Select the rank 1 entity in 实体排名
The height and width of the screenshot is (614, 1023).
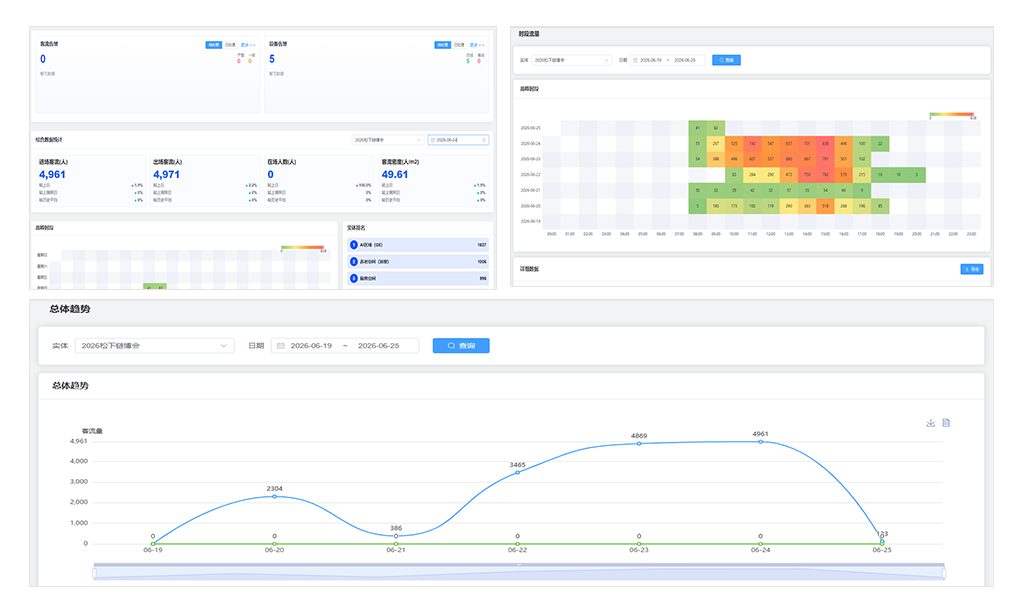(418, 245)
